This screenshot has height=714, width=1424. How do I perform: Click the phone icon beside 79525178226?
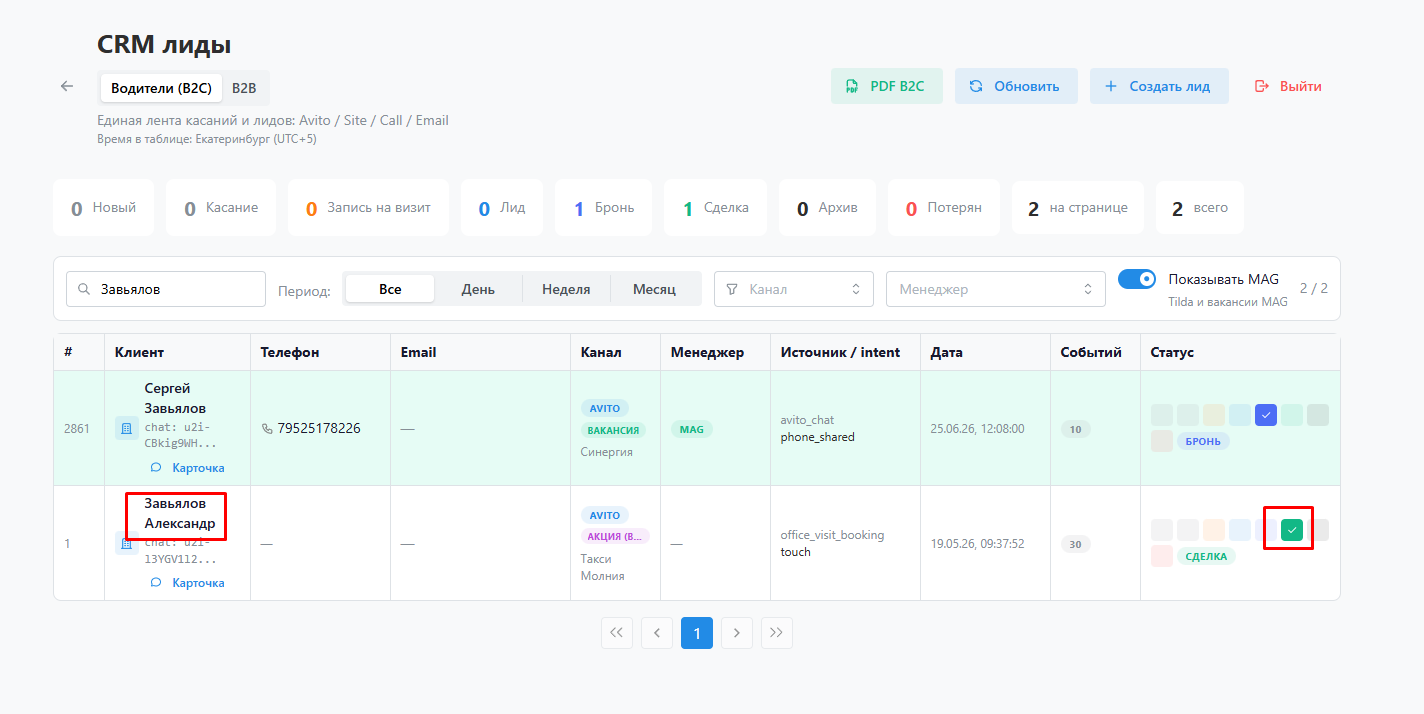point(267,428)
